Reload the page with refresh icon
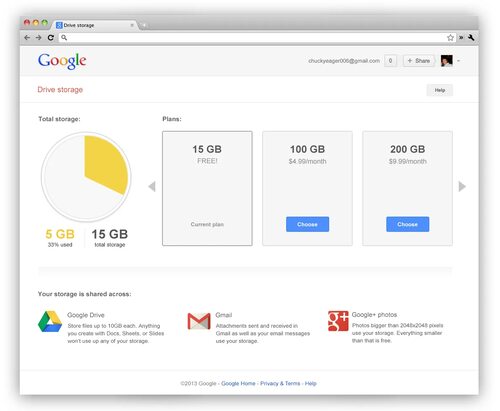 (51, 38)
